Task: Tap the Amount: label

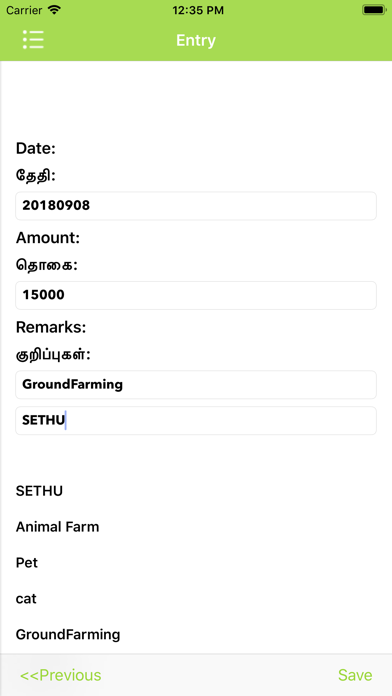Action: click(48, 238)
